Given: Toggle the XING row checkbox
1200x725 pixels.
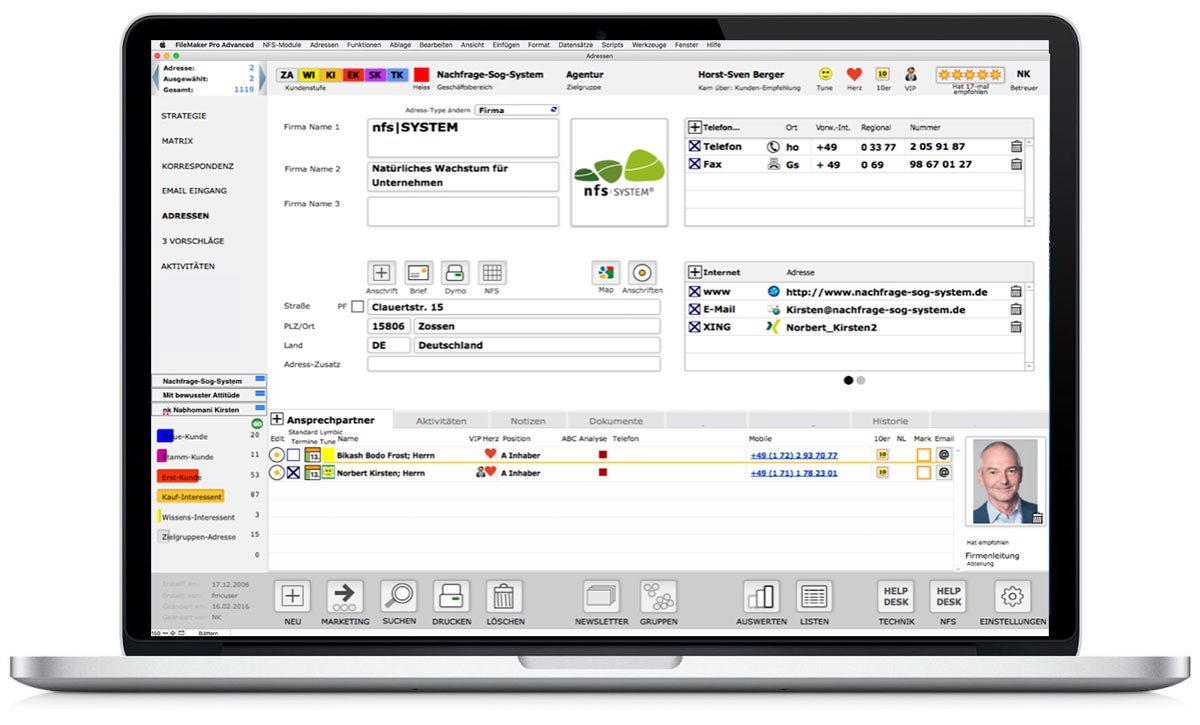Looking at the screenshot, I should (695, 327).
